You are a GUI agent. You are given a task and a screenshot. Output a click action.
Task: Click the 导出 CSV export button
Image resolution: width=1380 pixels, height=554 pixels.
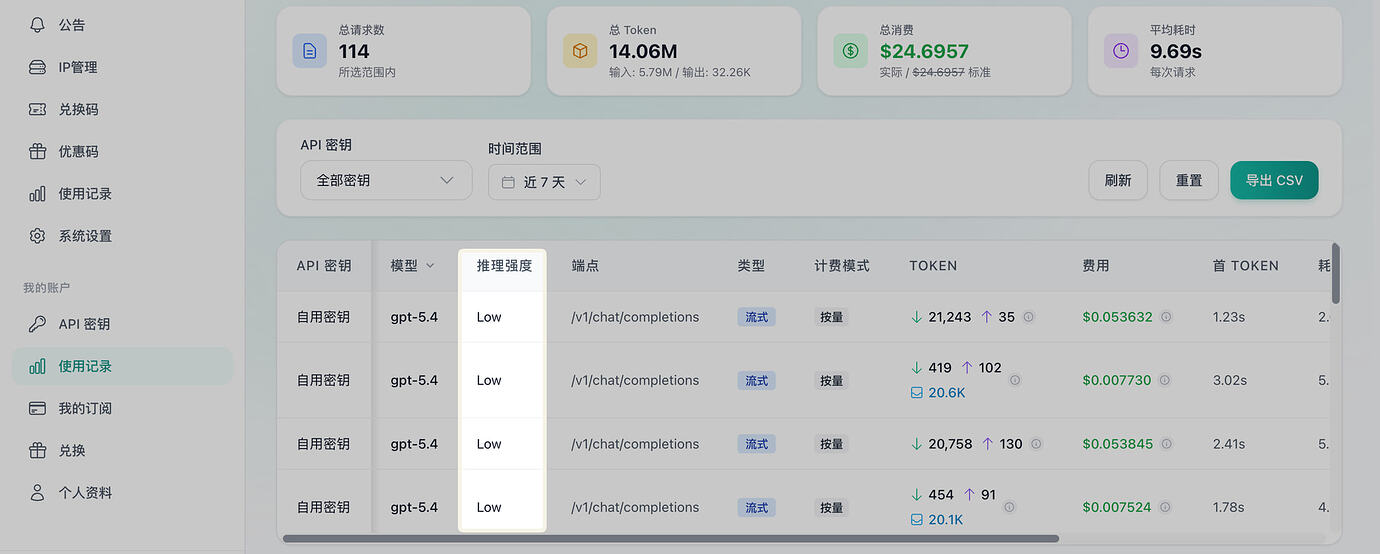[1274, 180]
